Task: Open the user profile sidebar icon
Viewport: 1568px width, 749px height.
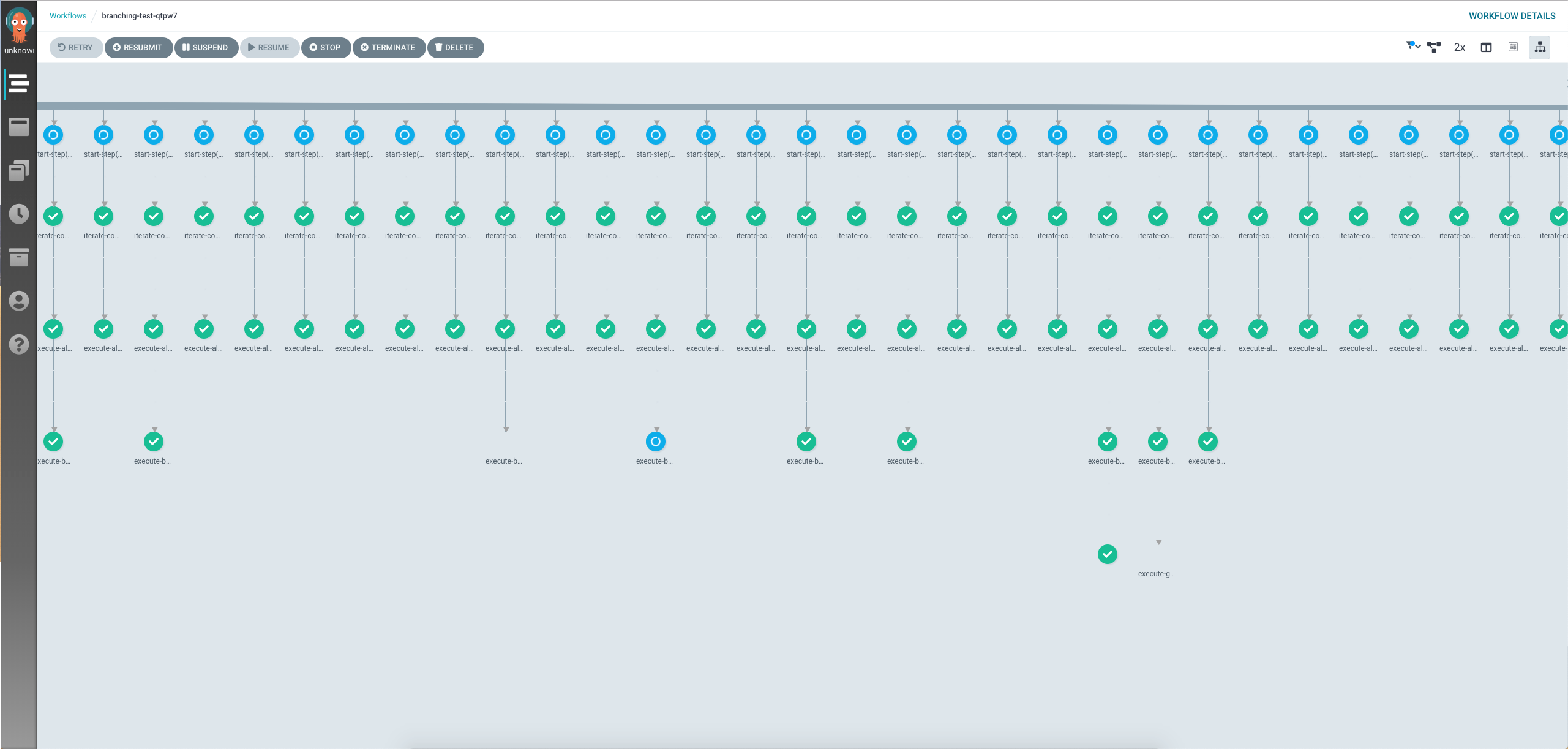Action: (18, 301)
